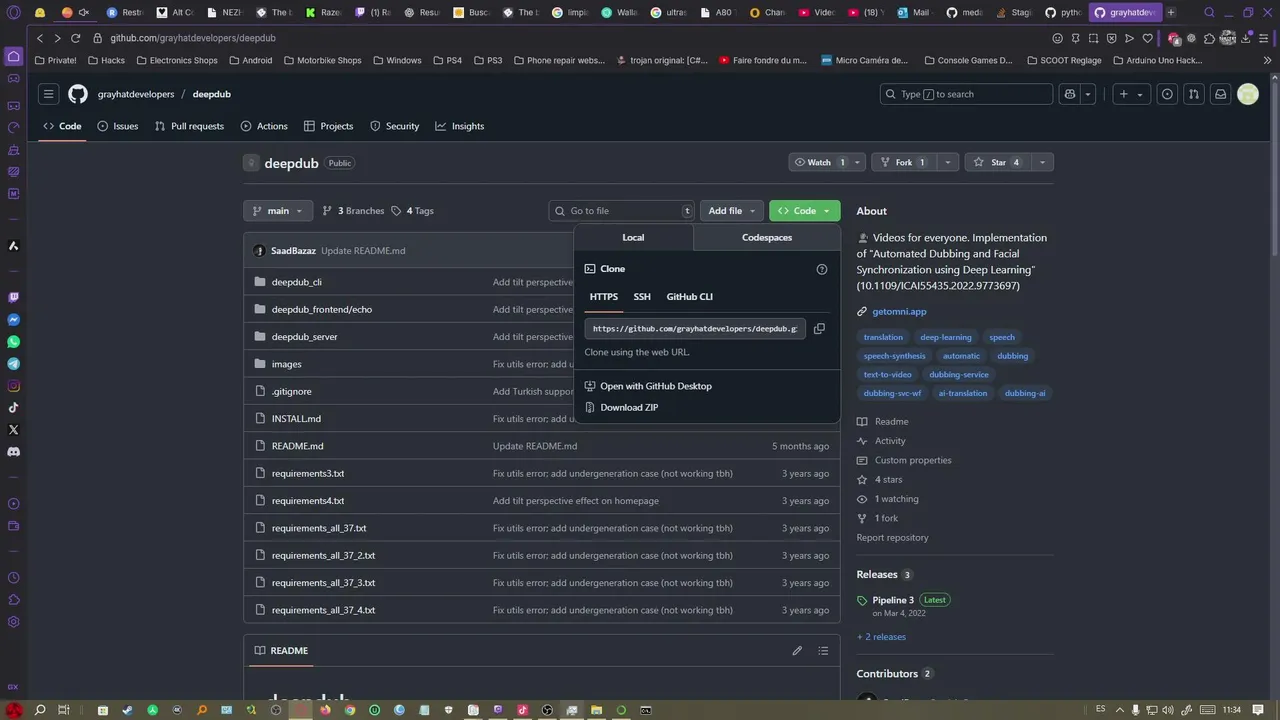Open the Insights tab
The height and width of the screenshot is (720, 1280).
pyautogui.click(x=459, y=126)
